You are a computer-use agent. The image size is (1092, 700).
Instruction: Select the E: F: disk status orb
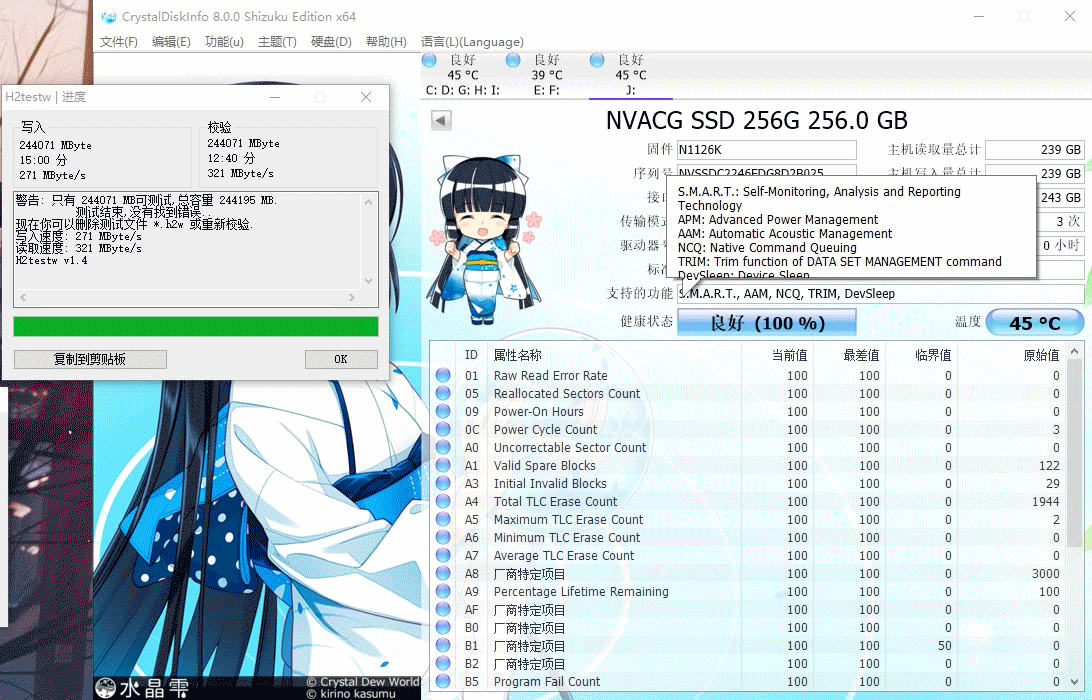(x=514, y=61)
